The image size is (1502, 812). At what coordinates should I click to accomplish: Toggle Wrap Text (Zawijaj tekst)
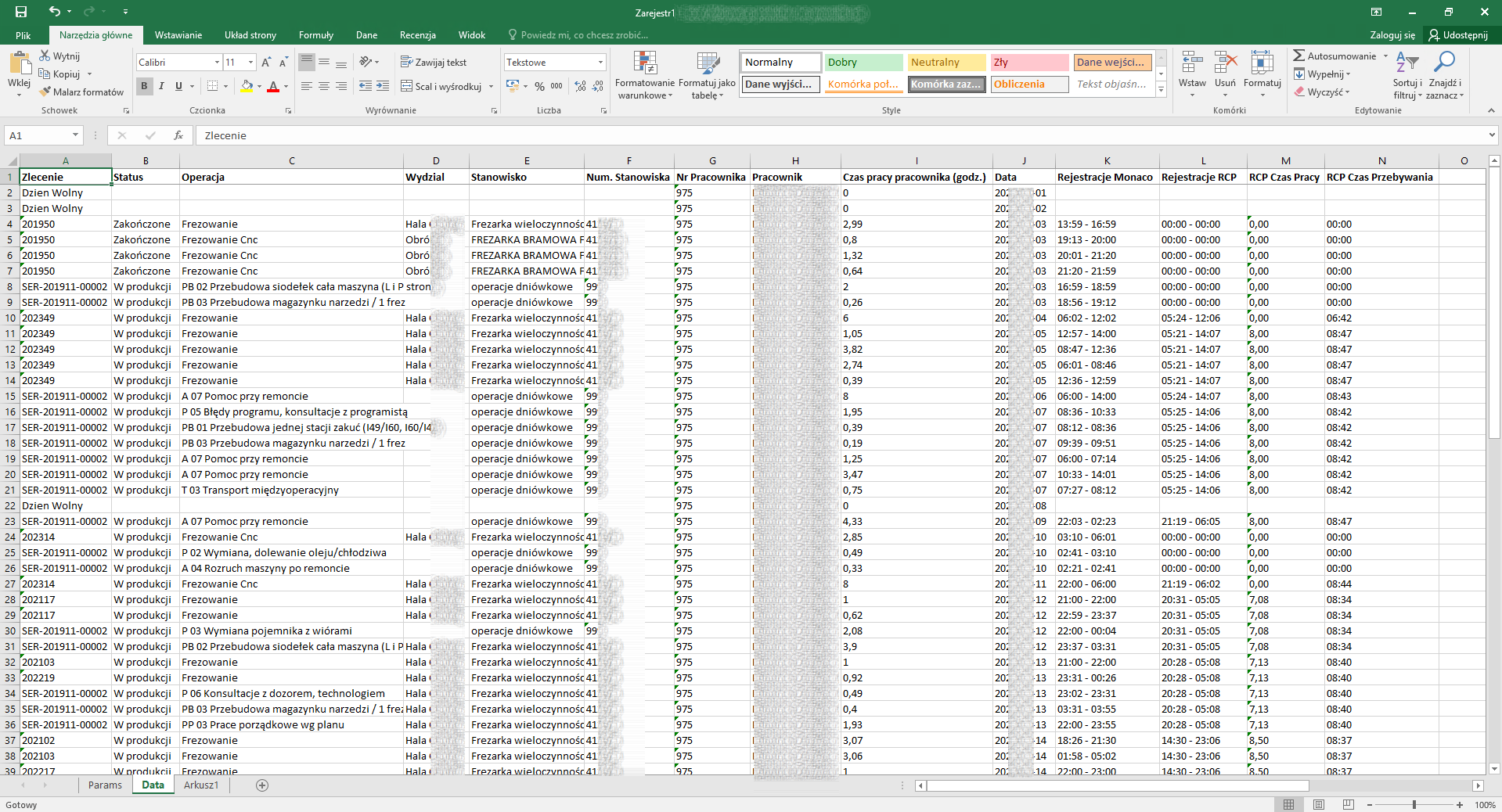pos(434,63)
